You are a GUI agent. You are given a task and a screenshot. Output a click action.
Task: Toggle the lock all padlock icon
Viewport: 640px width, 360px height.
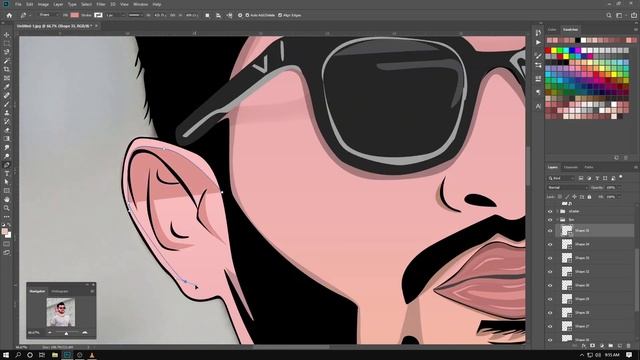tap(589, 197)
